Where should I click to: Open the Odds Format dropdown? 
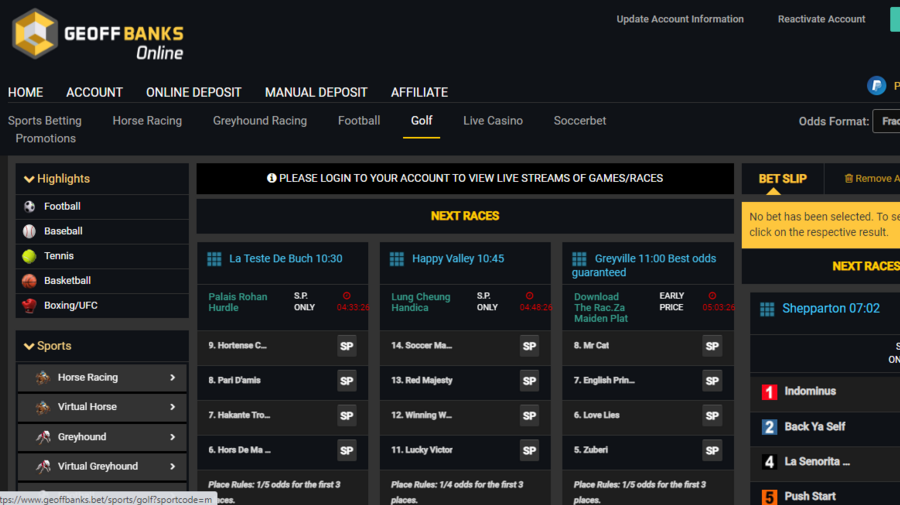pyautogui.click(x=886, y=121)
